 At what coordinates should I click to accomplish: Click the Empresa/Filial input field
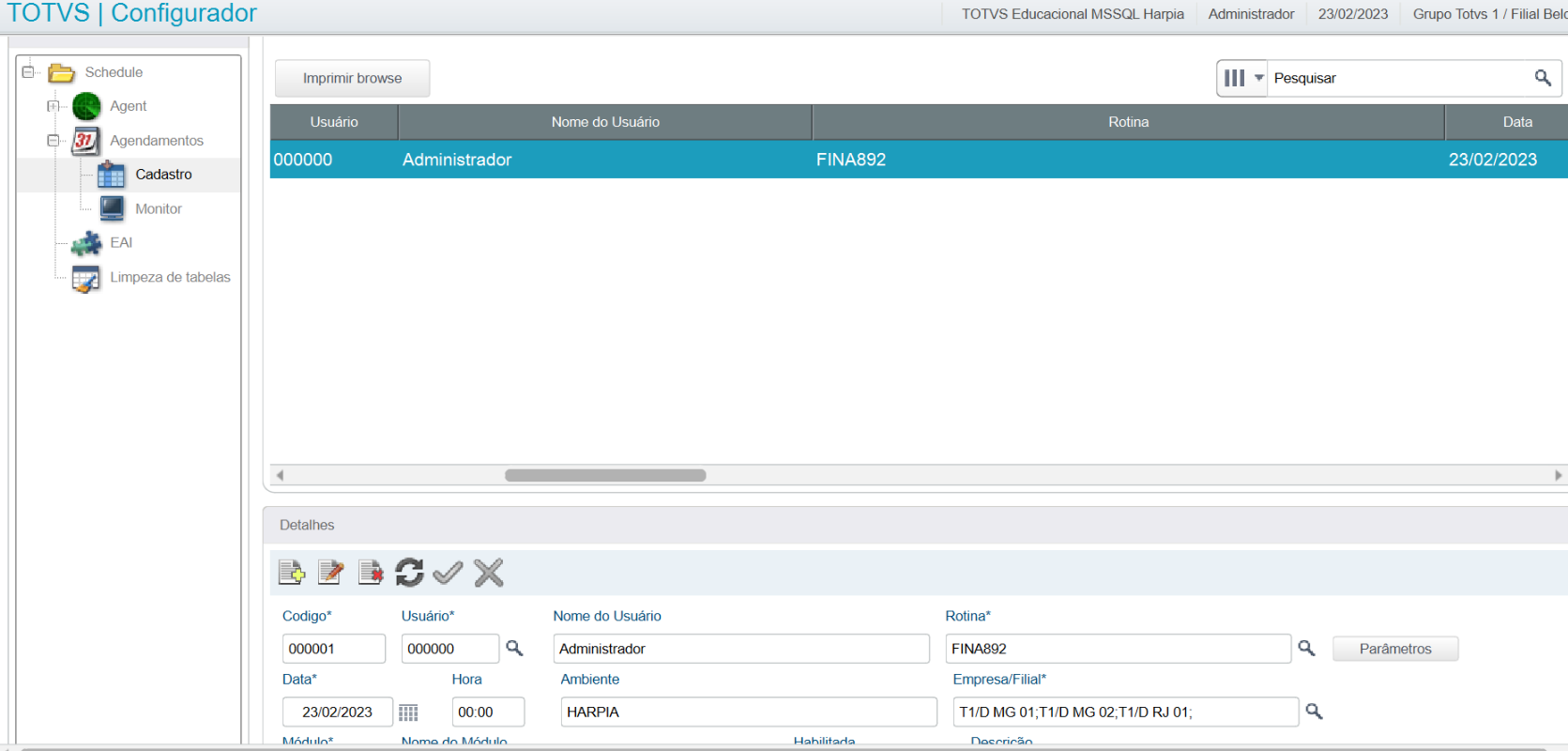coord(1126,712)
